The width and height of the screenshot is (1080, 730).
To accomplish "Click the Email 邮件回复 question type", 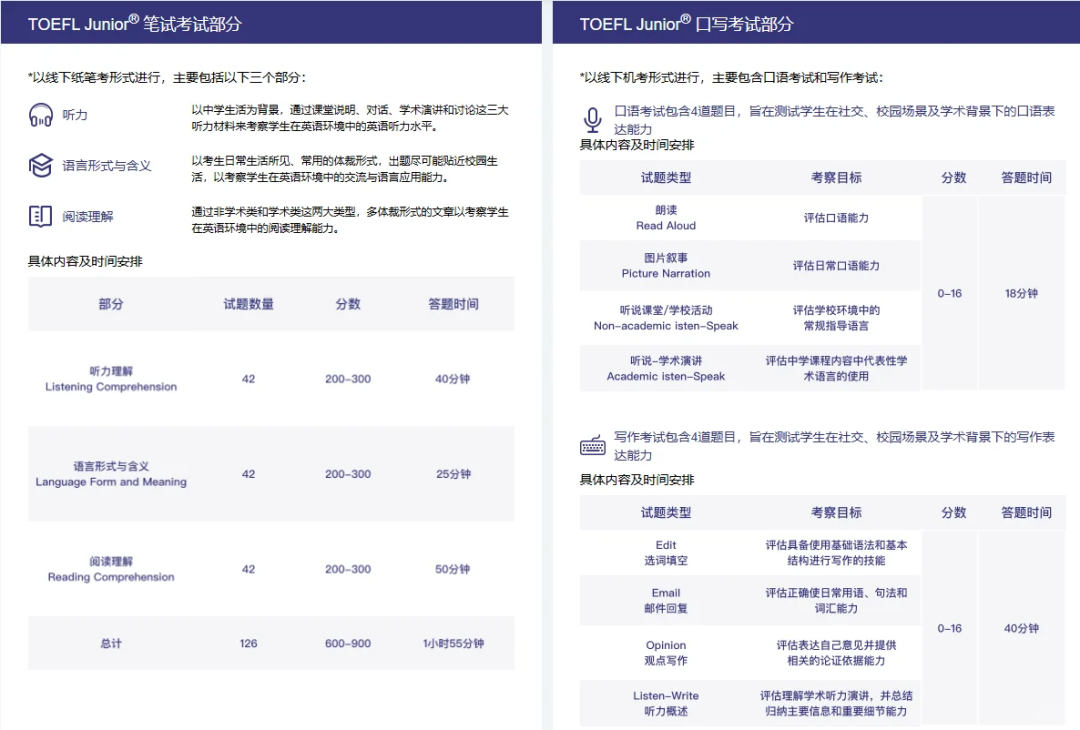I will (666, 601).
